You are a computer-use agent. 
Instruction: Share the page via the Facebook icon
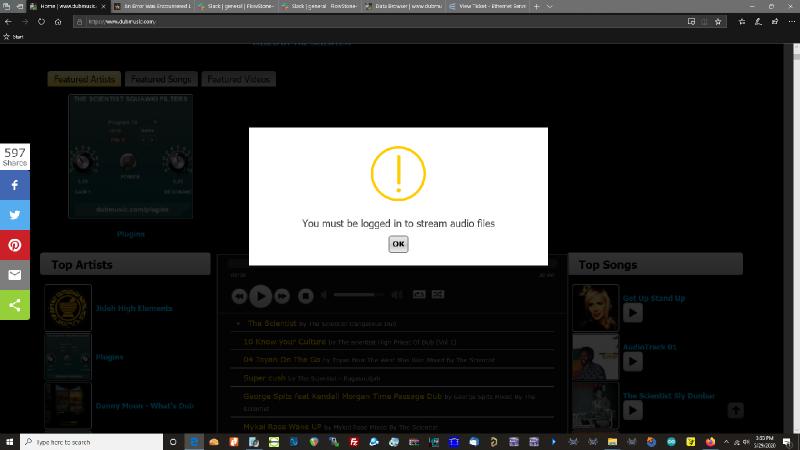[15, 185]
